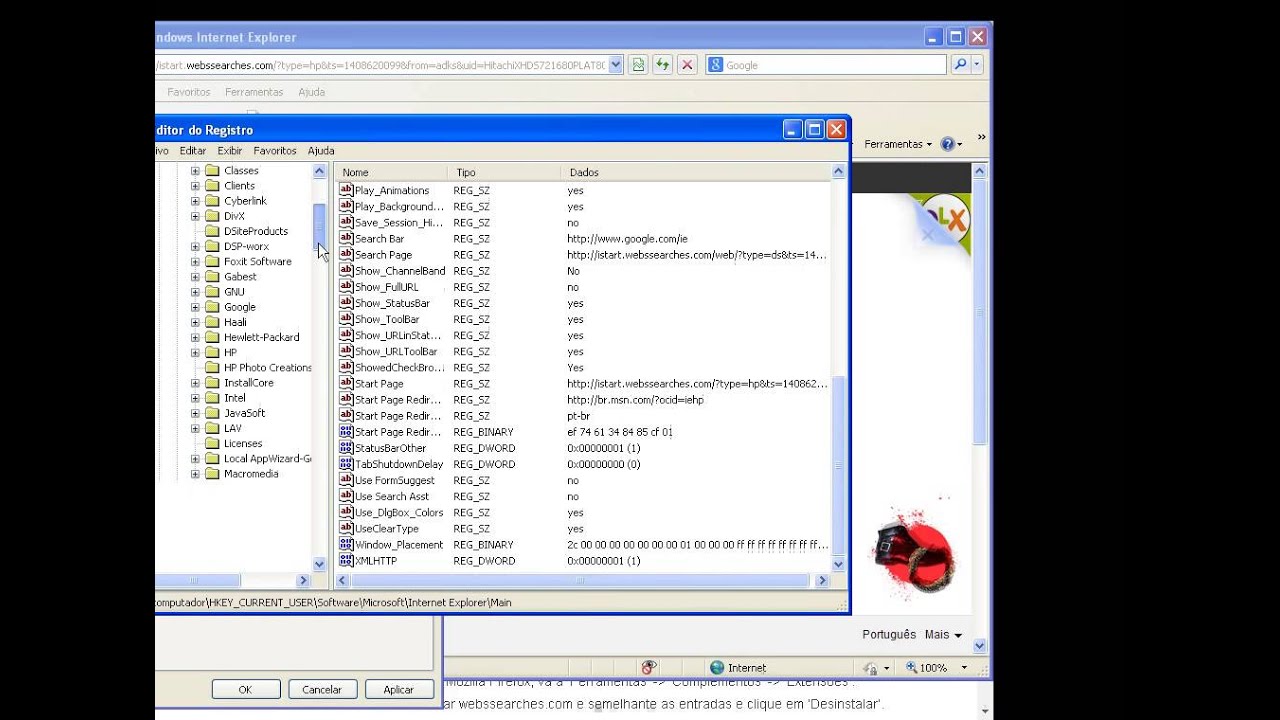Click the Licenses folder icon
The height and width of the screenshot is (720, 1280).
point(212,443)
